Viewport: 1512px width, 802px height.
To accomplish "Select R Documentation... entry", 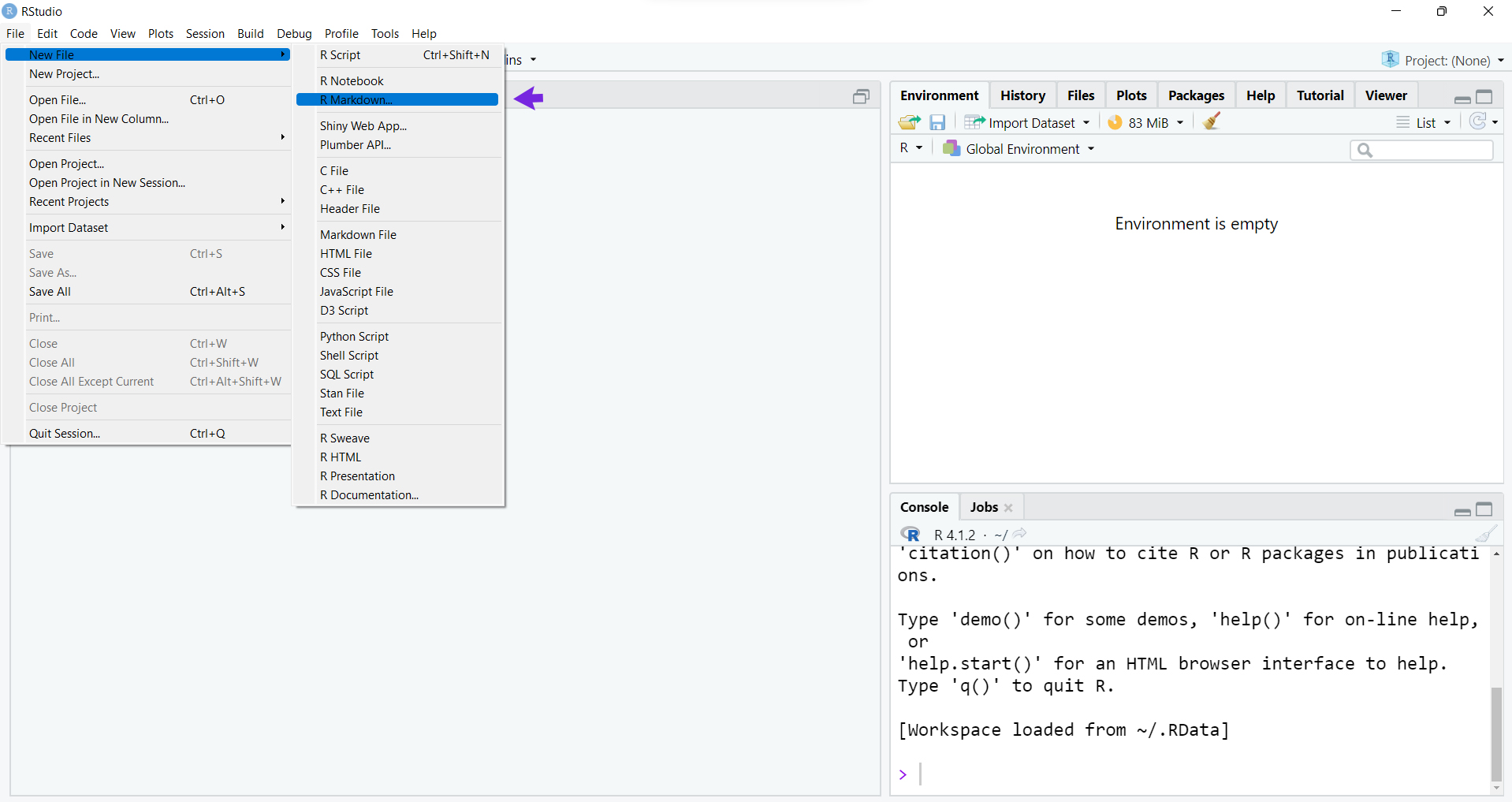I will click(x=397, y=495).
